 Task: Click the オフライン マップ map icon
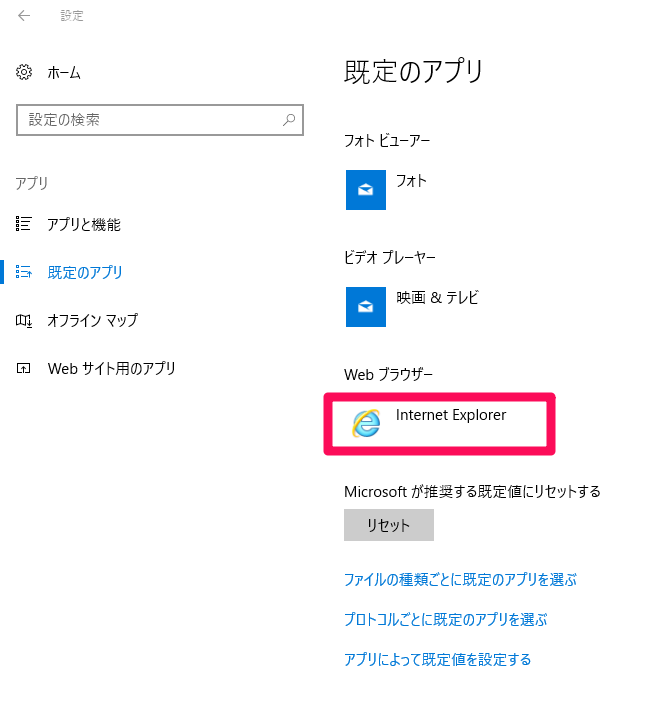[23, 320]
